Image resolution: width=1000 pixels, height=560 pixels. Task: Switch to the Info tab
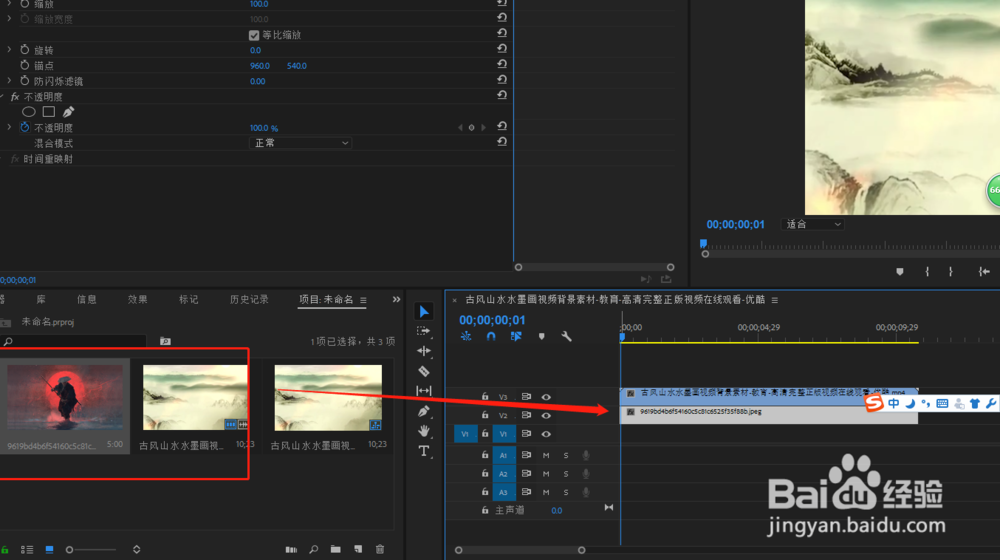87,300
